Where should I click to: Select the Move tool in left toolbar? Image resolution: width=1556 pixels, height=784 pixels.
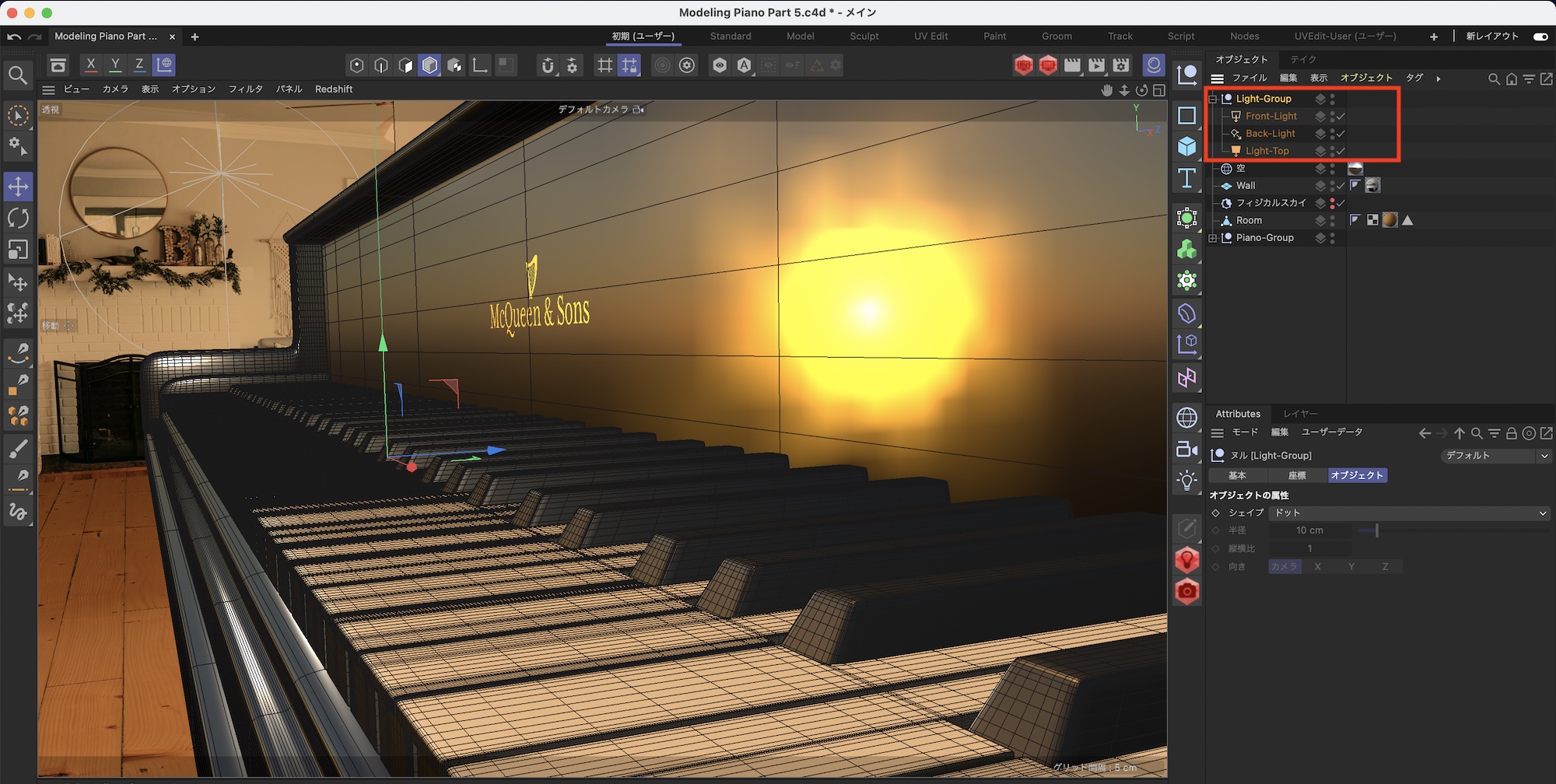click(18, 187)
